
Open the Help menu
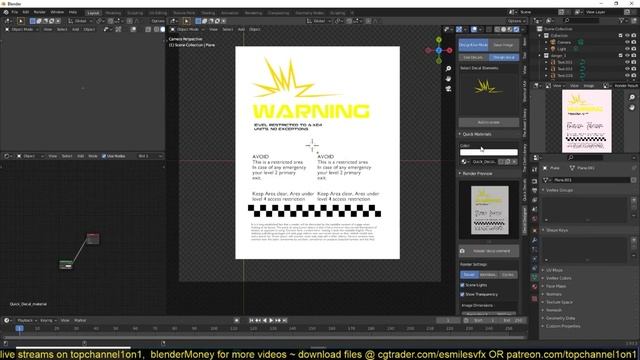[73, 12]
